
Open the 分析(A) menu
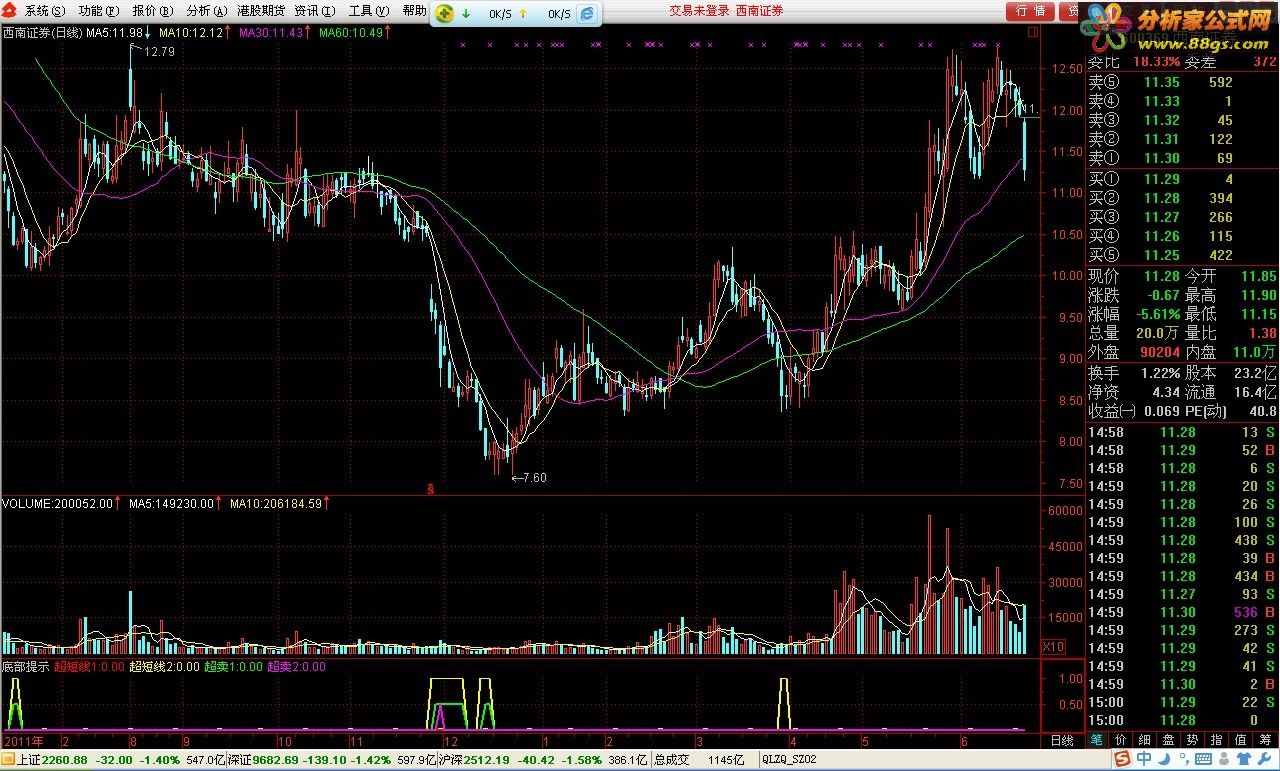tap(206, 11)
